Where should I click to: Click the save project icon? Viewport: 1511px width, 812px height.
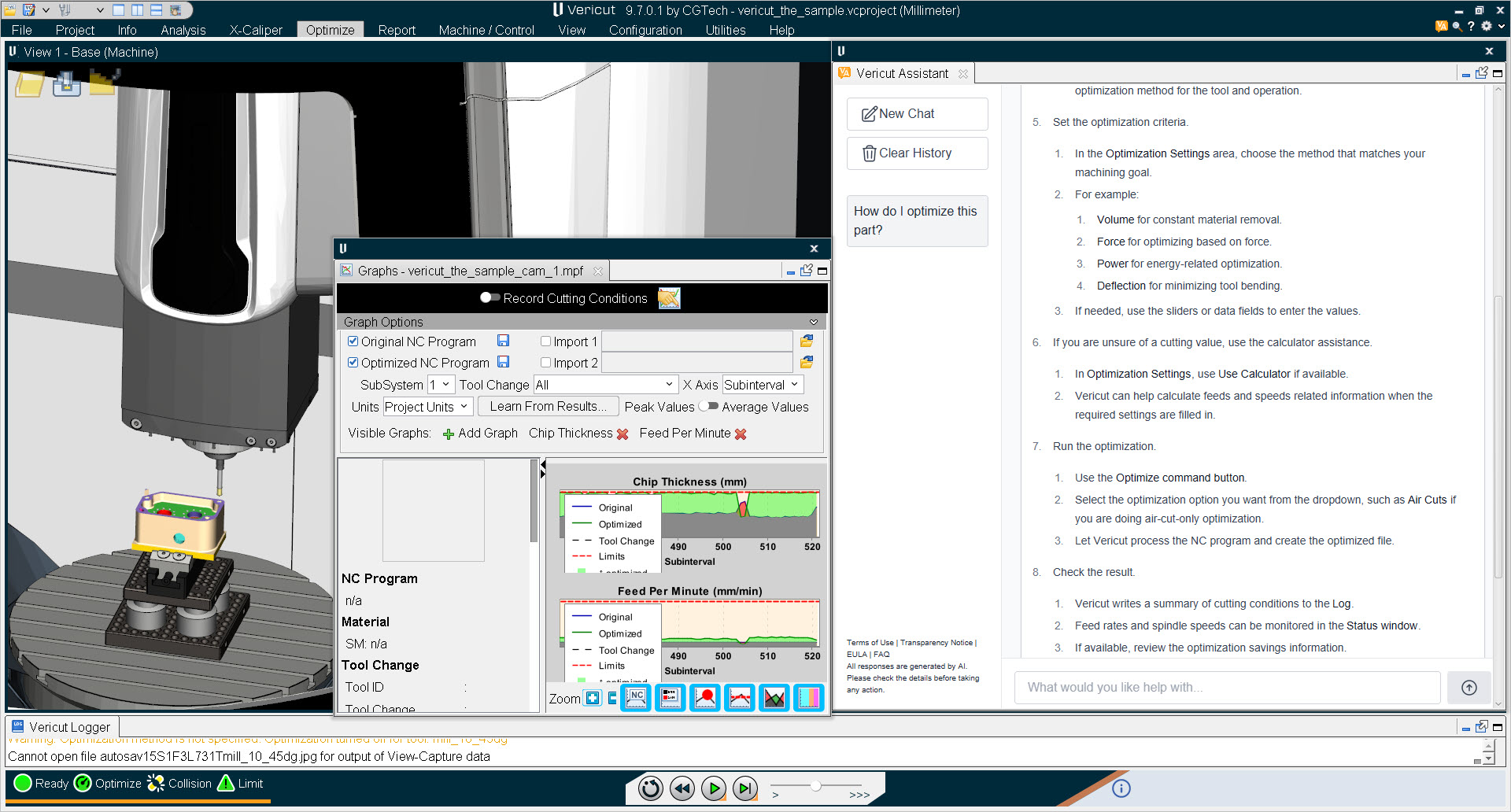pos(29,10)
